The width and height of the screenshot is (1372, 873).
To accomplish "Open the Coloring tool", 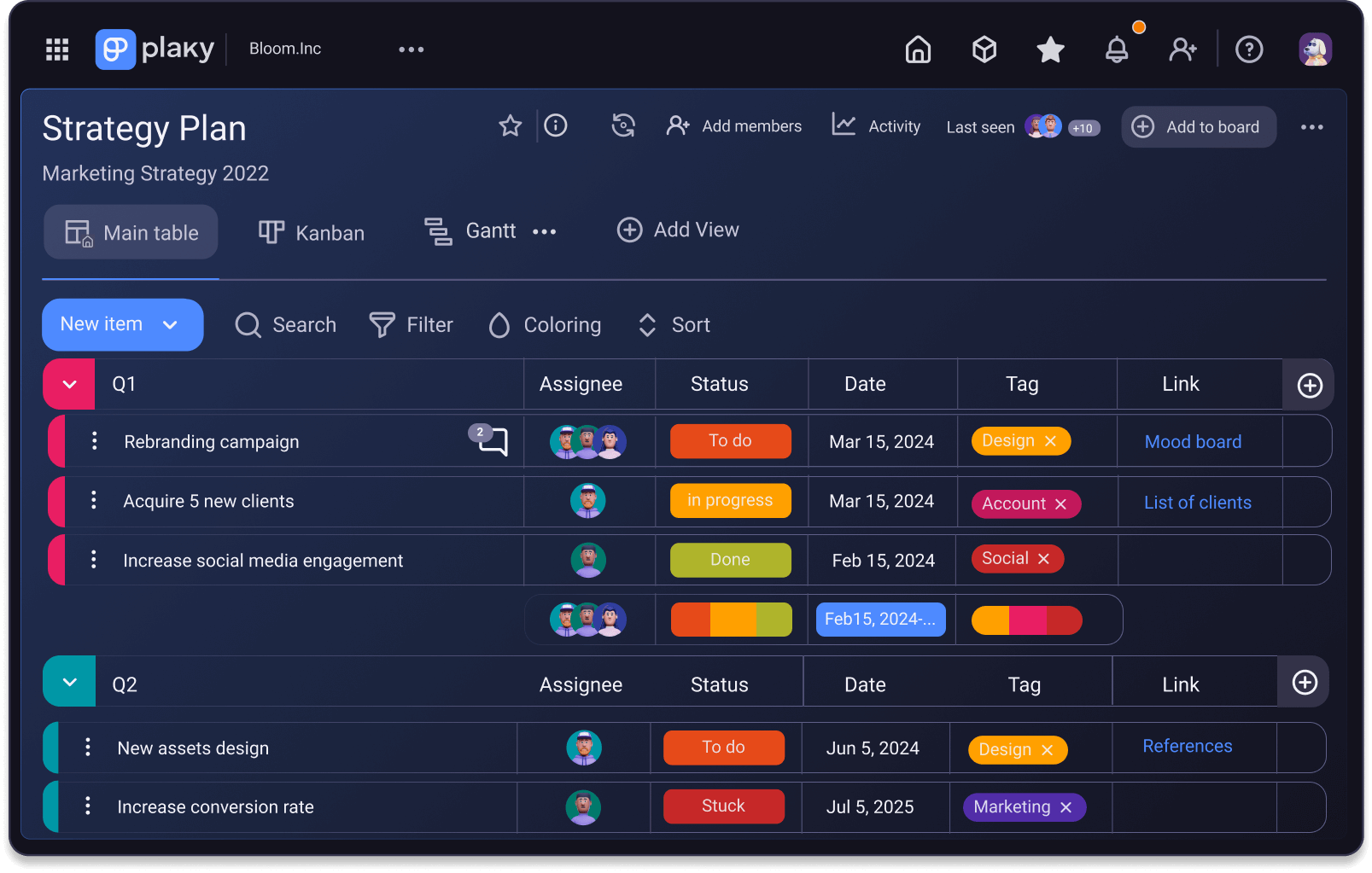I will click(499, 324).
